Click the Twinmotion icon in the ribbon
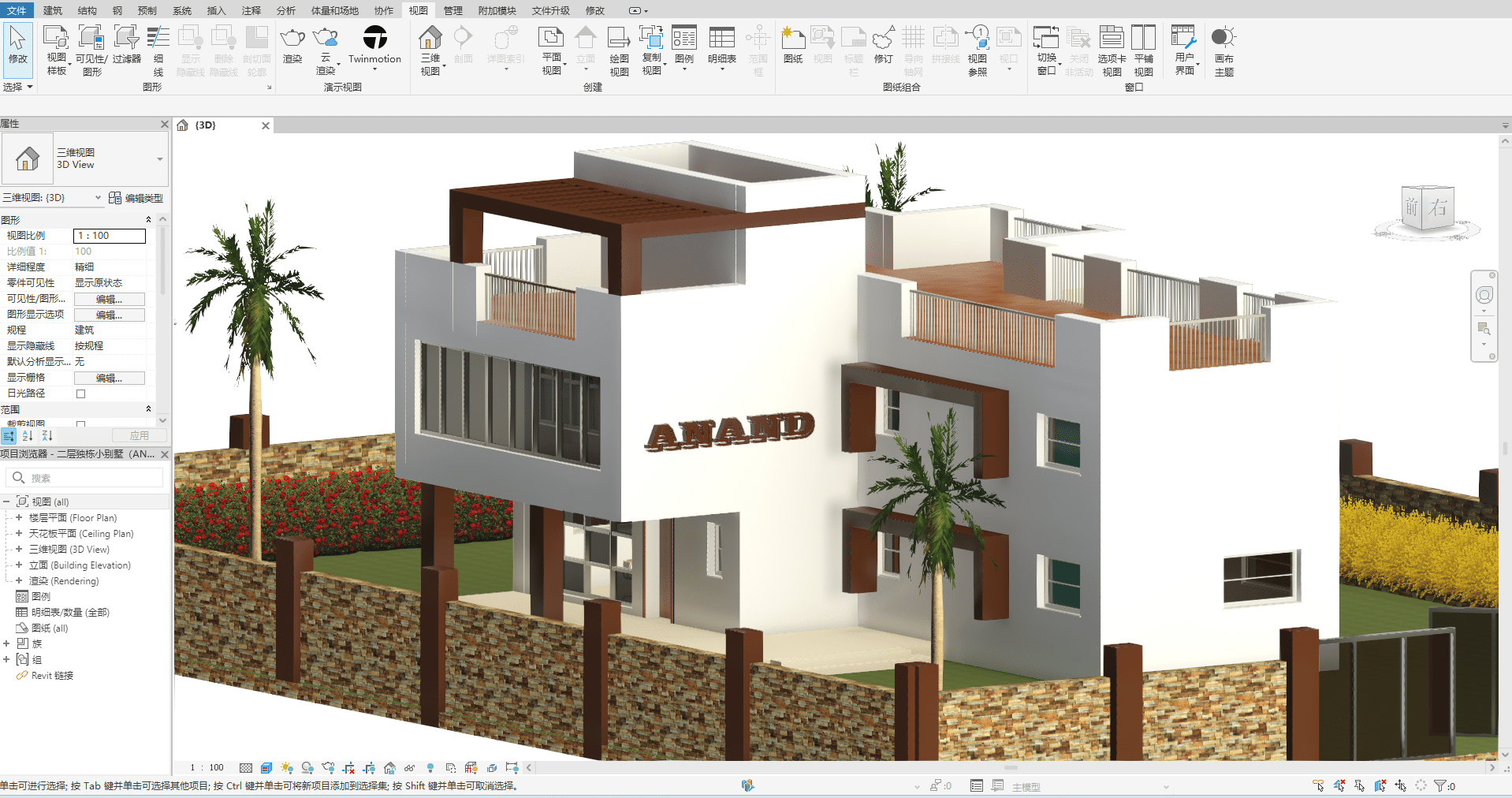This screenshot has width=1512, height=798. click(374, 38)
